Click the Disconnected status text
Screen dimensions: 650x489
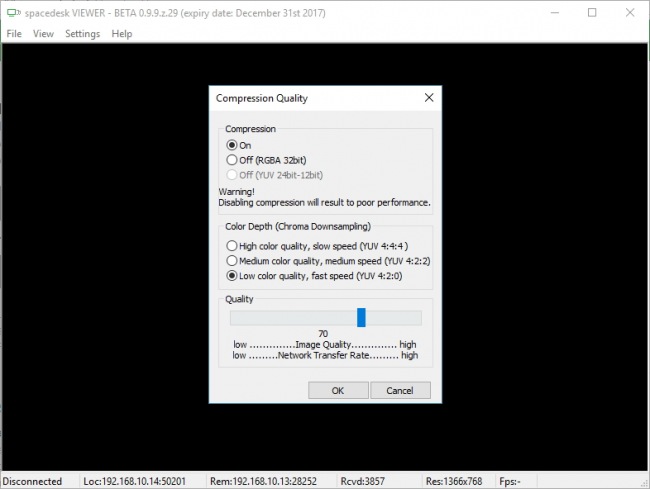32,481
